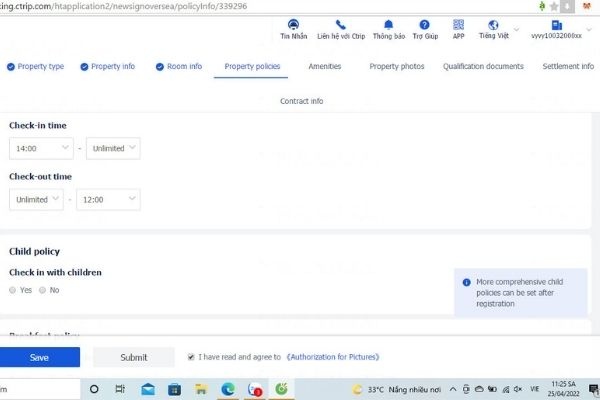Click the blue Save button
Image resolution: width=600 pixels, height=400 pixels.
click(39, 357)
